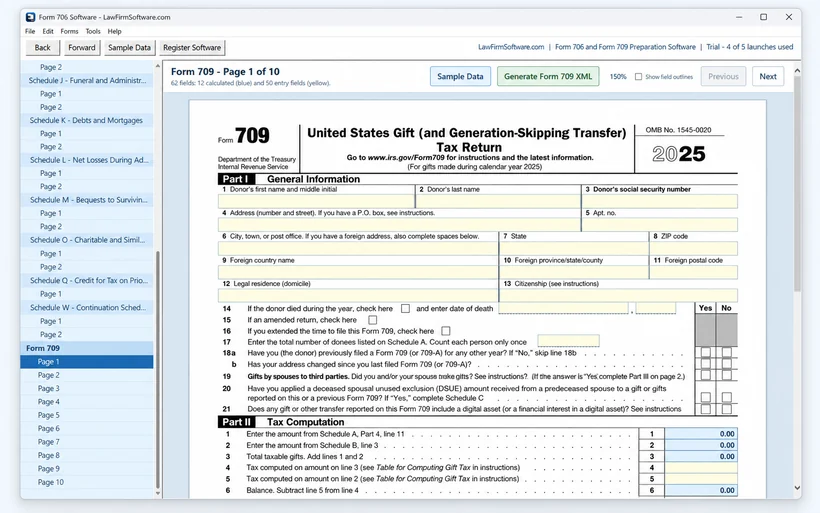
Task: Click the Form 706 app icon in title bar
Action: pos(30,17)
